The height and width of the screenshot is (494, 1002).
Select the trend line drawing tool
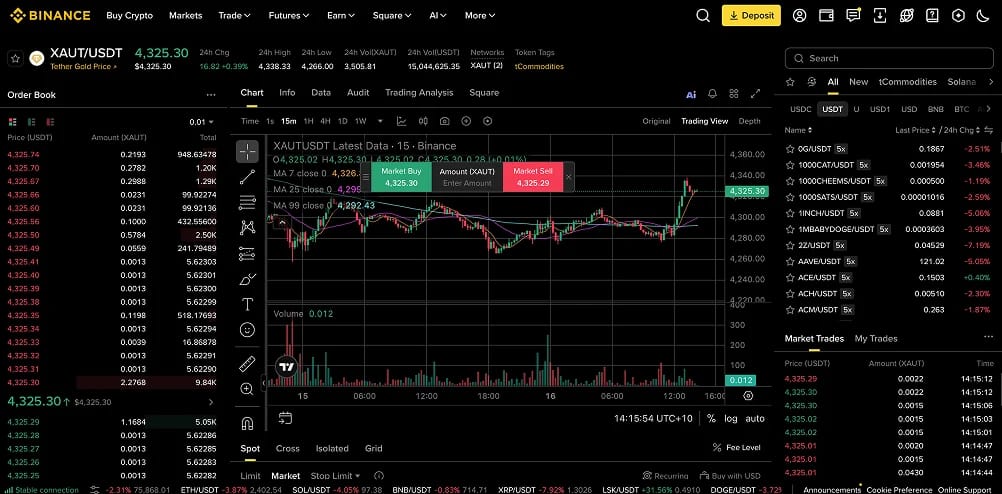coord(247,177)
